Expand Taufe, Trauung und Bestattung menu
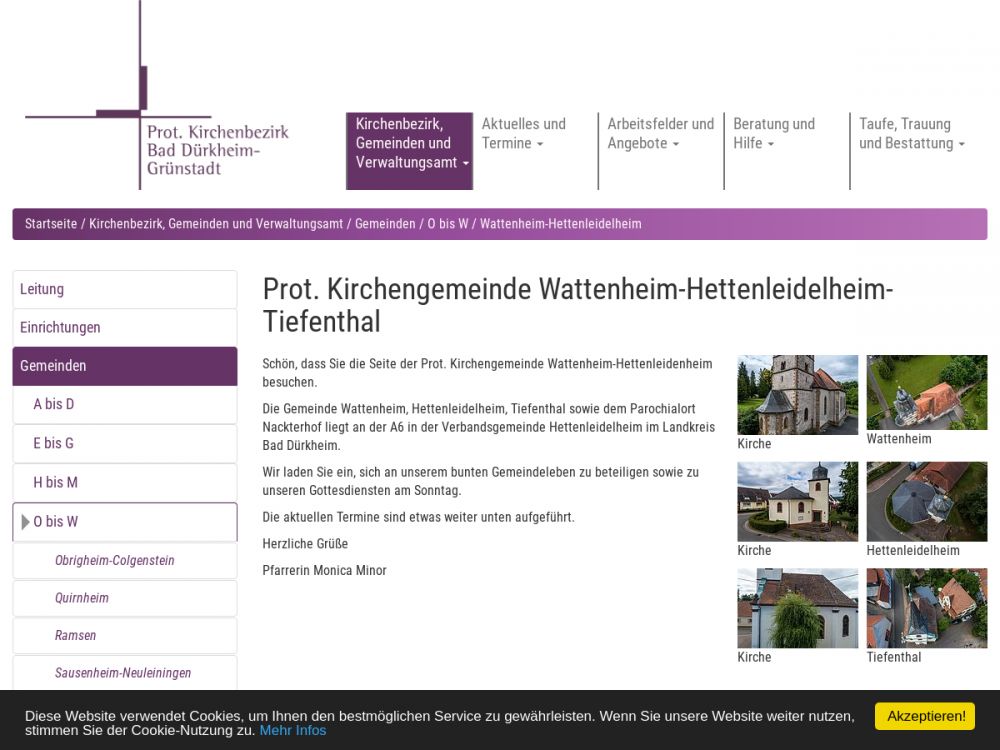Viewport: 1000px width, 750px height. pyautogui.click(x=911, y=134)
